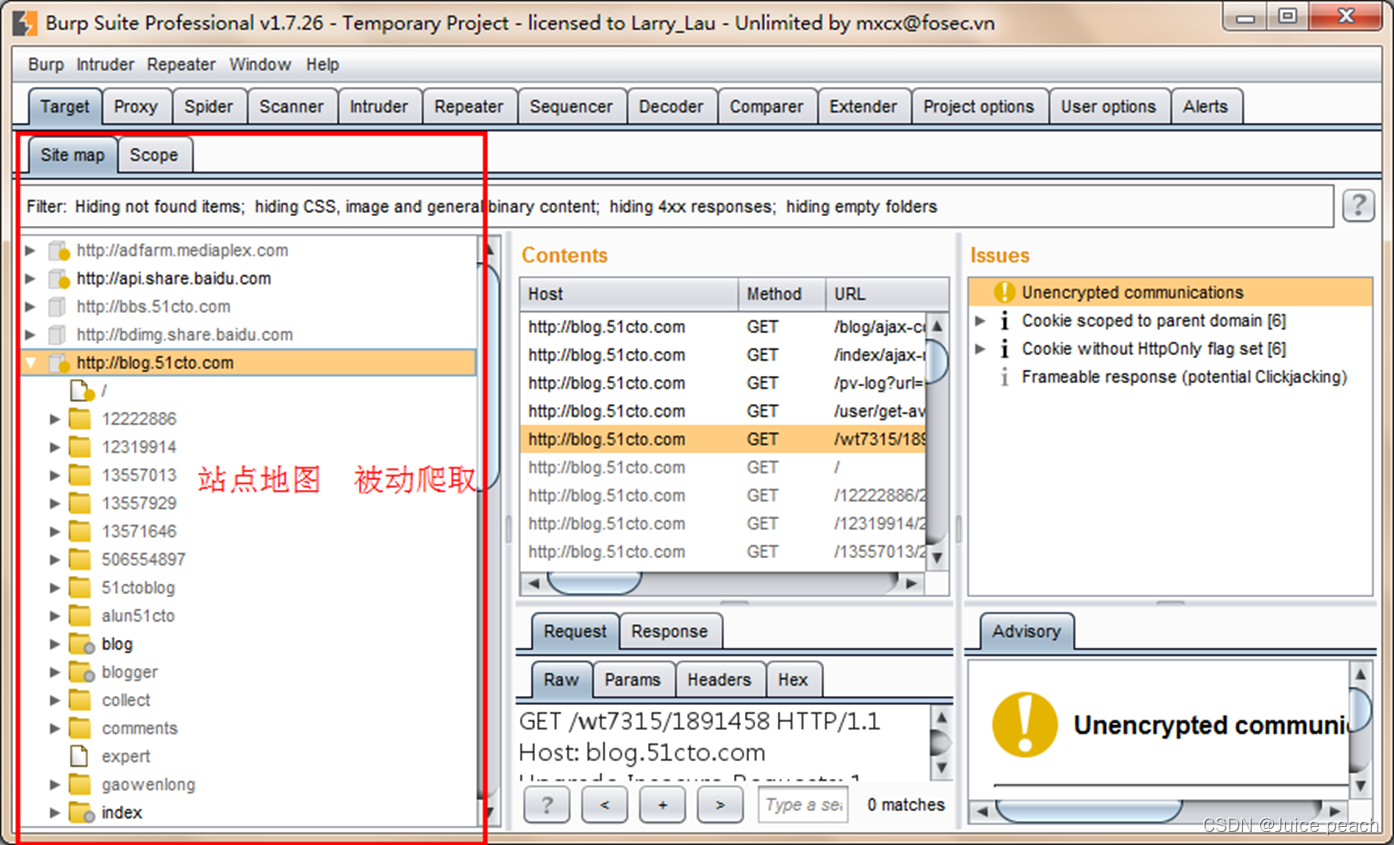Screen dimensions: 1394x845
Task: Click the folder icon for 13571646
Action: [x=80, y=531]
